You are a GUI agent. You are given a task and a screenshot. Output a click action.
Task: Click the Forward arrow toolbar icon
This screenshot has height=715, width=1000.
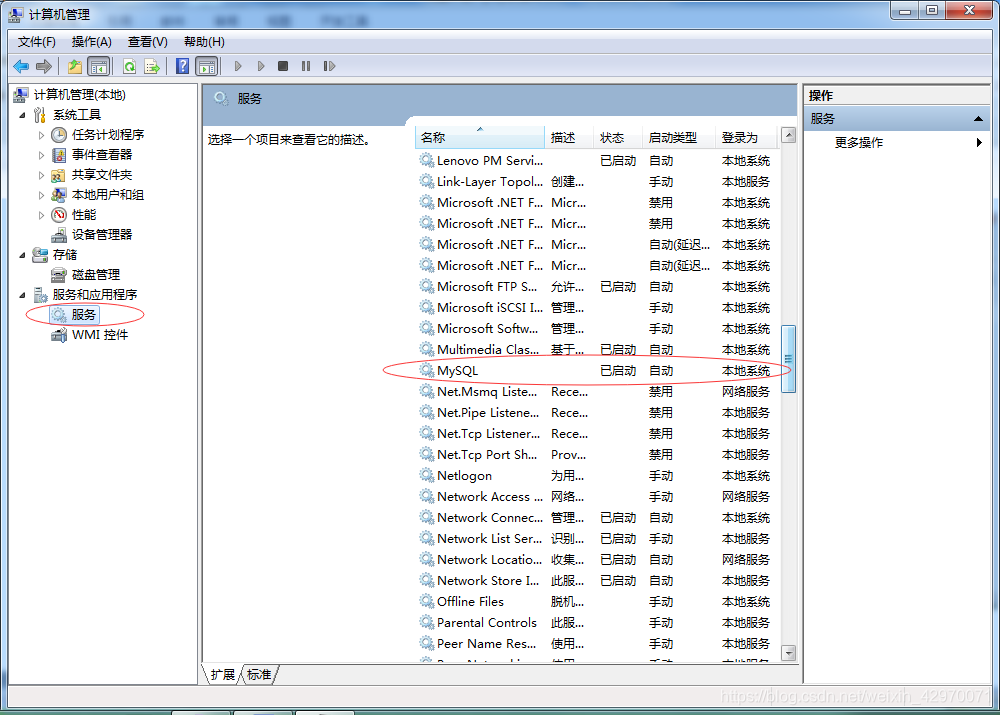pyautogui.click(x=44, y=66)
